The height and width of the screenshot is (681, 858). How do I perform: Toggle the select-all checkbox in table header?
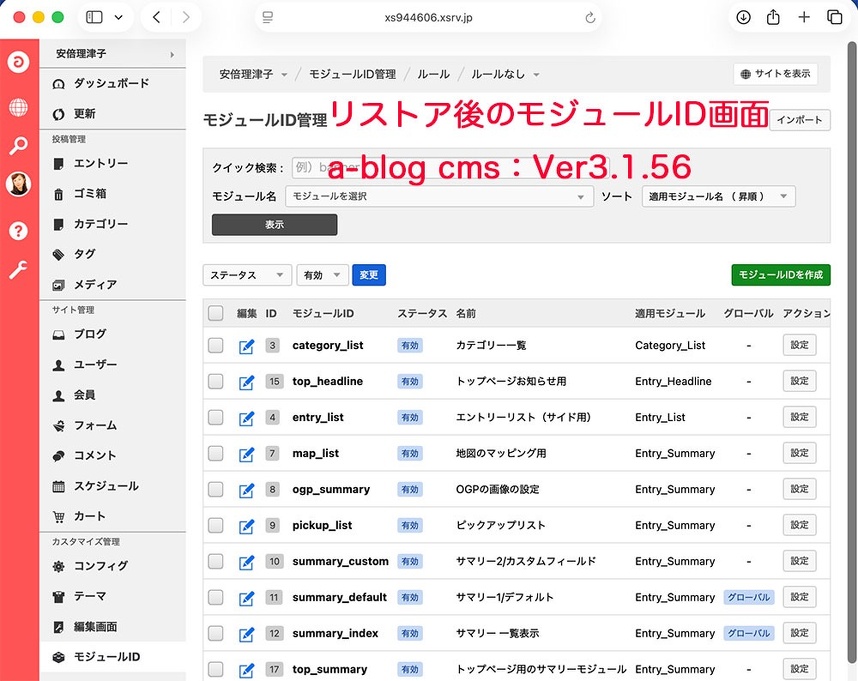pos(216,313)
